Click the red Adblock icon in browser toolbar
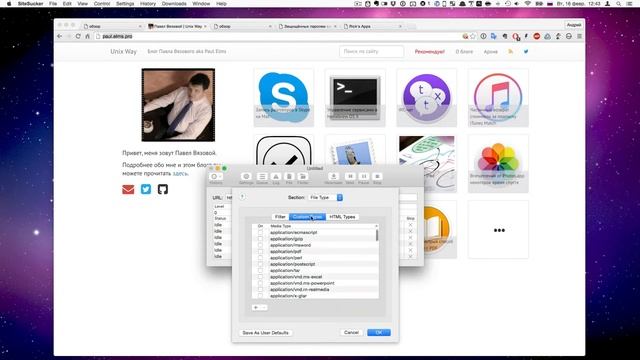This screenshot has height=360, width=640. click(x=537, y=36)
